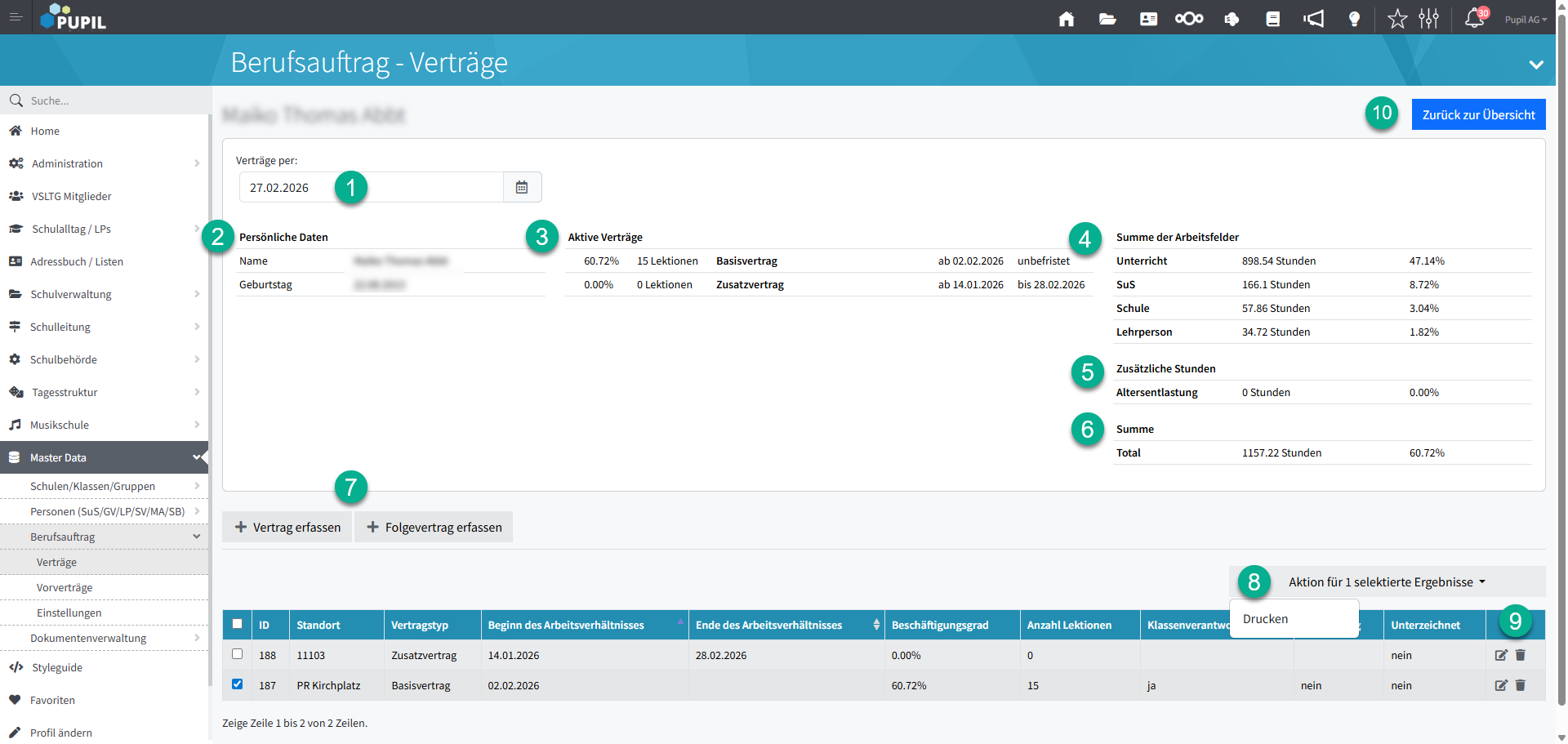The height and width of the screenshot is (744, 1568).
Task: Collapse the page header chevron
Action: pos(1536,65)
